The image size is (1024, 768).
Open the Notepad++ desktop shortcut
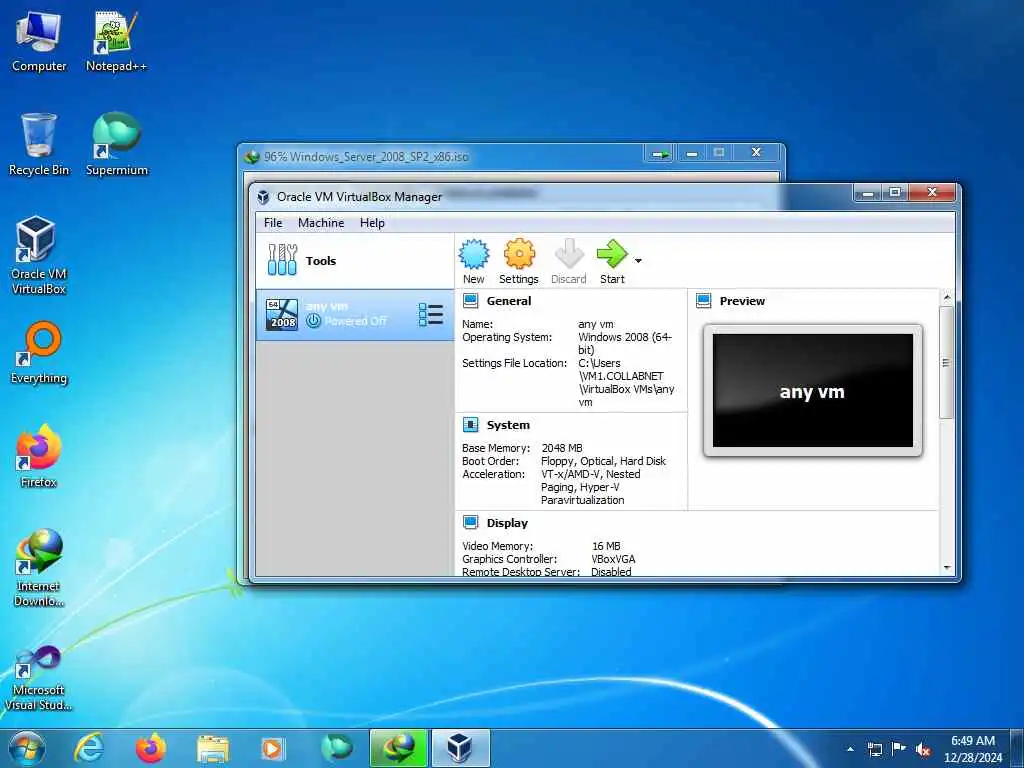tap(116, 42)
